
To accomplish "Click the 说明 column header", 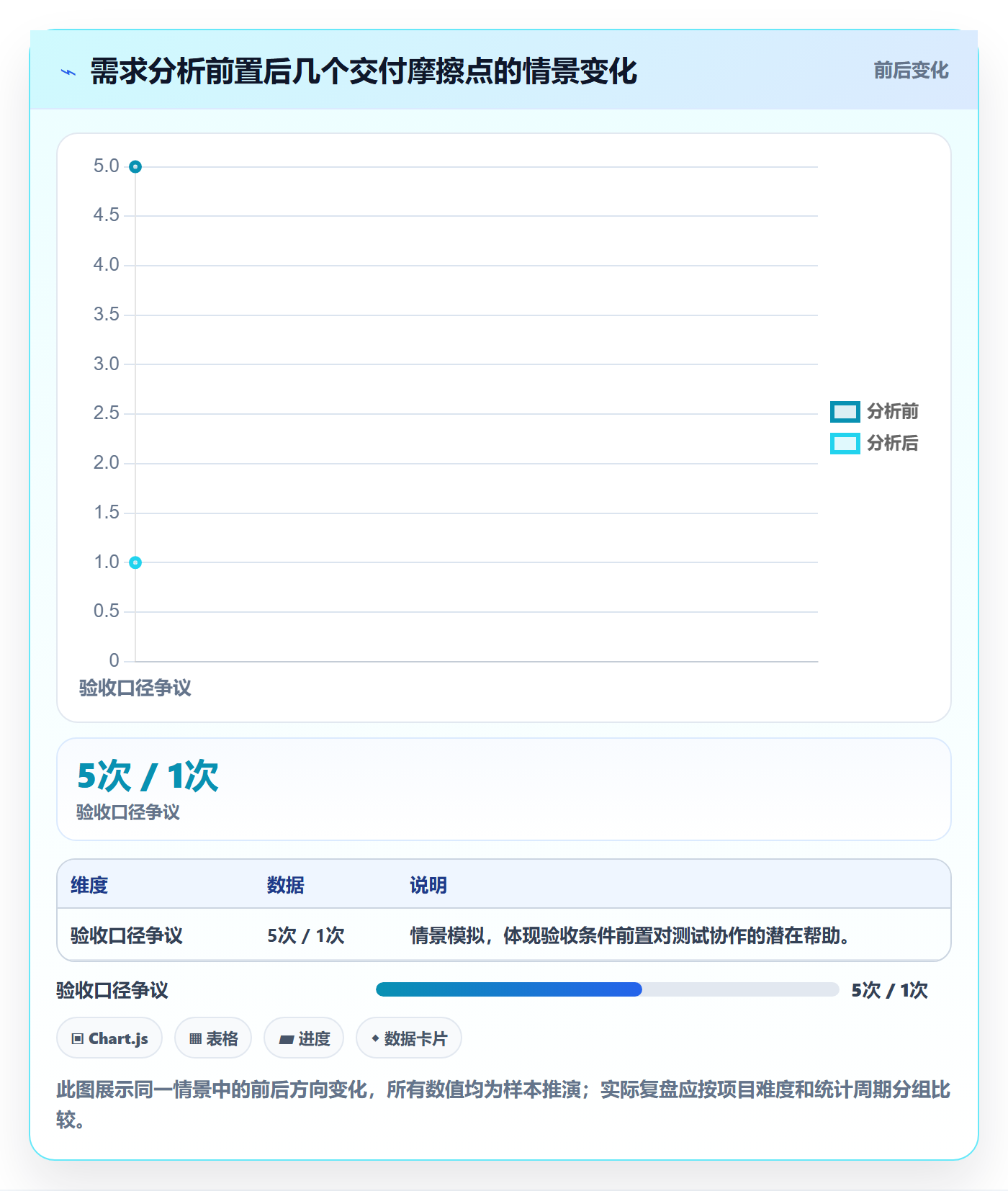I will click(428, 885).
